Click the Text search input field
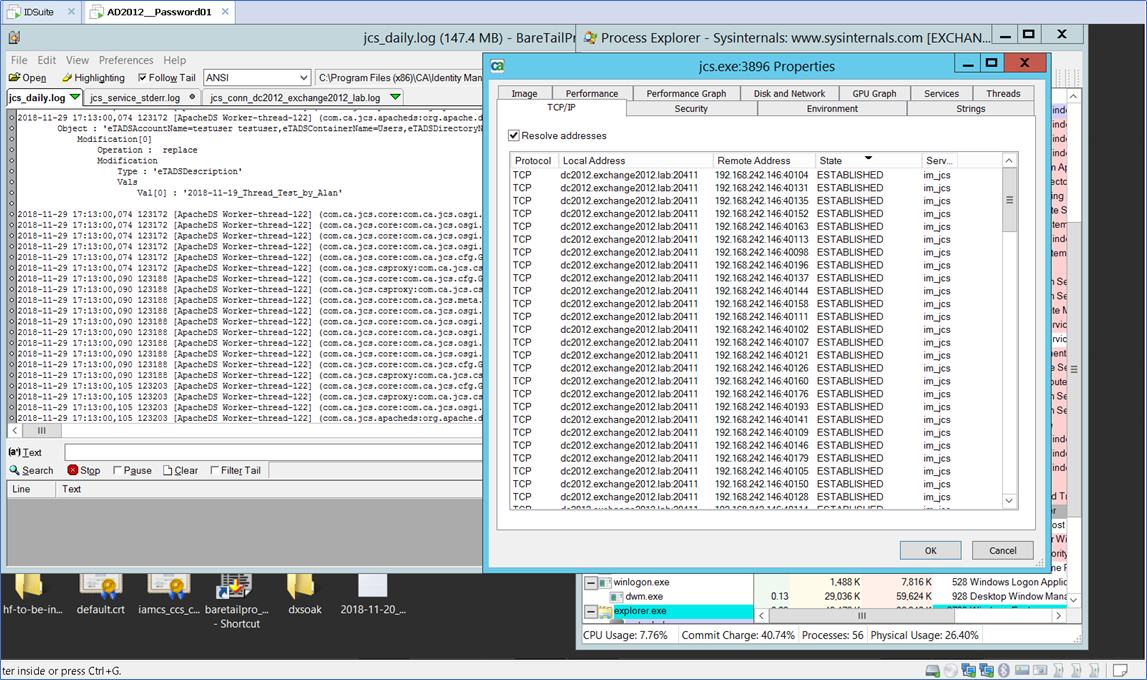This screenshot has width=1147, height=680. point(273,452)
